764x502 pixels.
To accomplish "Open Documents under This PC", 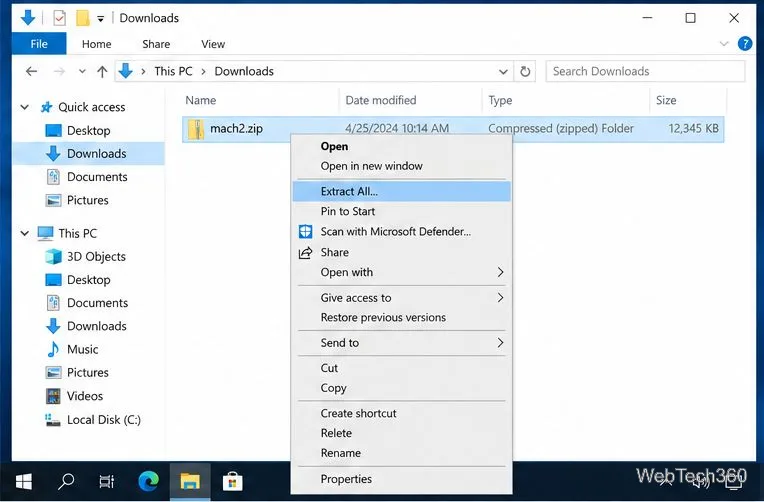I will tap(97, 303).
